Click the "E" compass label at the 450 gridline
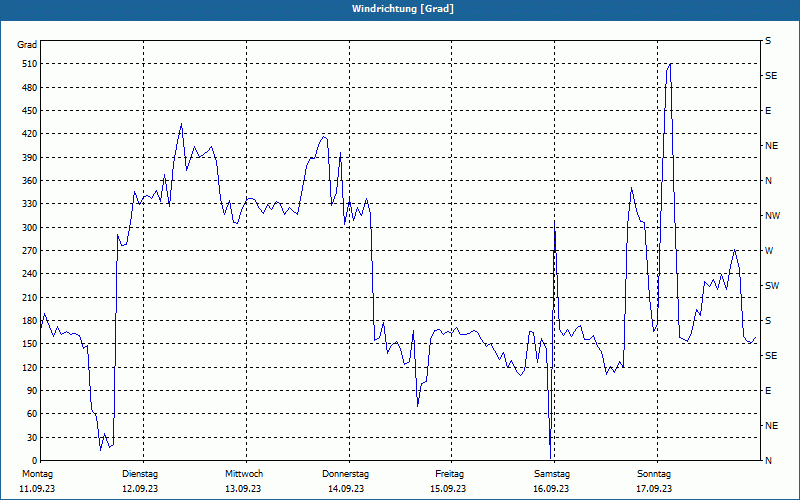800x500 pixels. pos(768,111)
